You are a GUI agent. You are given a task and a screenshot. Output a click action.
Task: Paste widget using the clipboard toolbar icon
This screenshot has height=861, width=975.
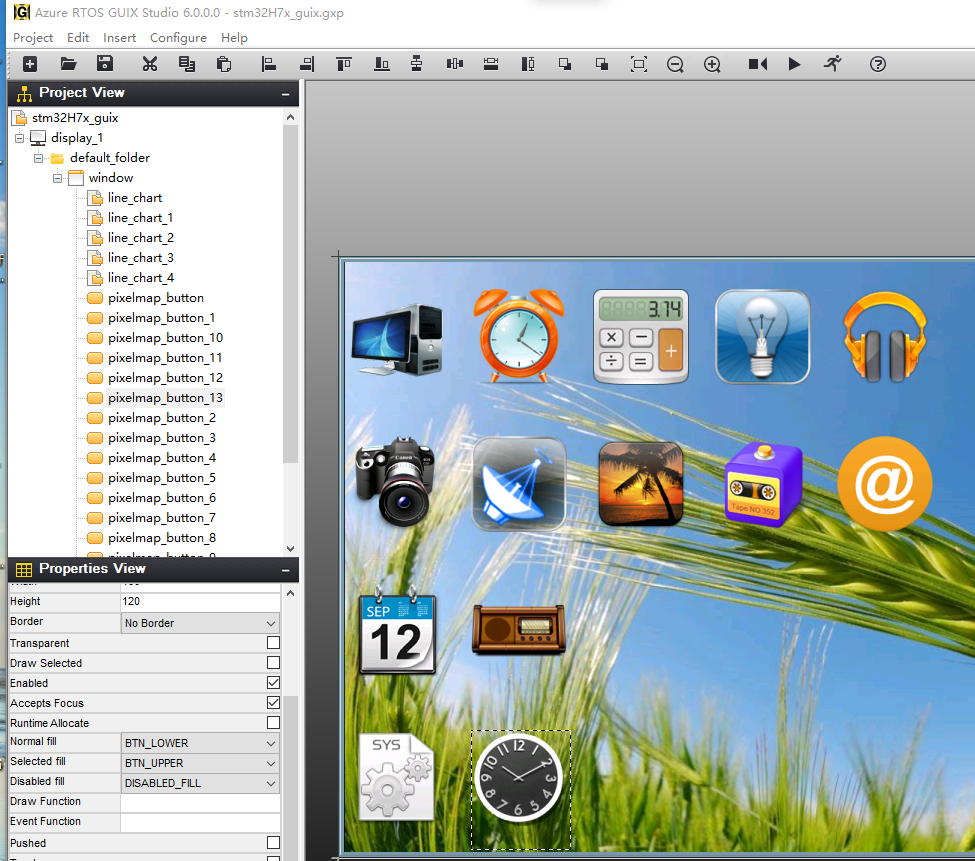pyautogui.click(x=224, y=64)
